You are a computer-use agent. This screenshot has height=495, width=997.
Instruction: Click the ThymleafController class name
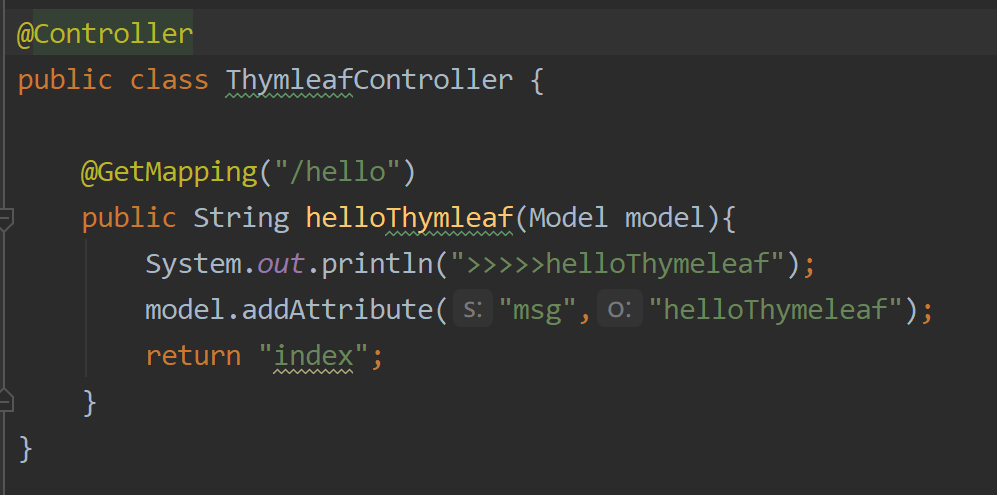[369, 80]
